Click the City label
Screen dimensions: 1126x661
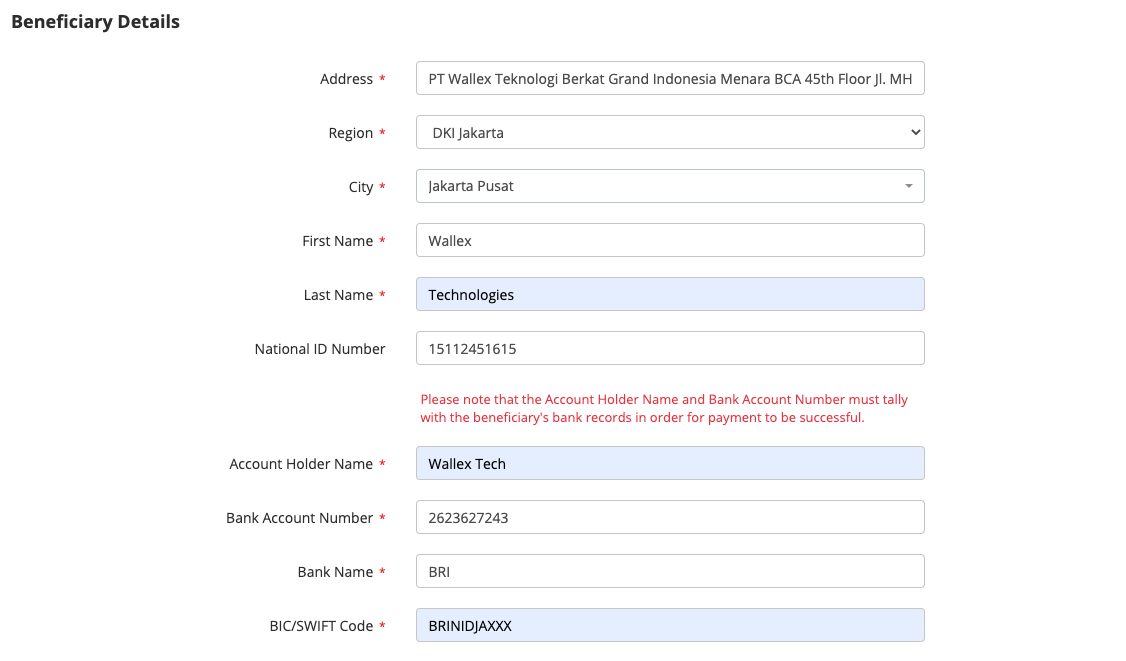(360, 187)
